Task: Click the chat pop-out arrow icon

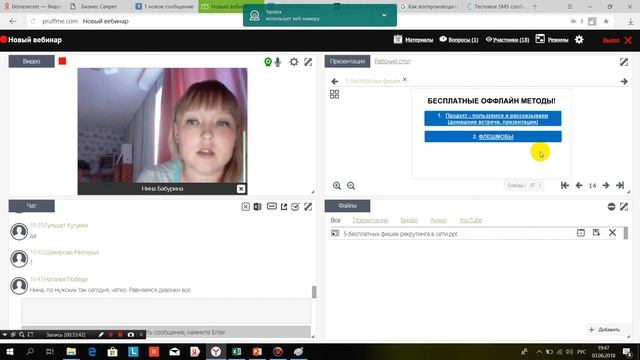Action: coord(284,207)
